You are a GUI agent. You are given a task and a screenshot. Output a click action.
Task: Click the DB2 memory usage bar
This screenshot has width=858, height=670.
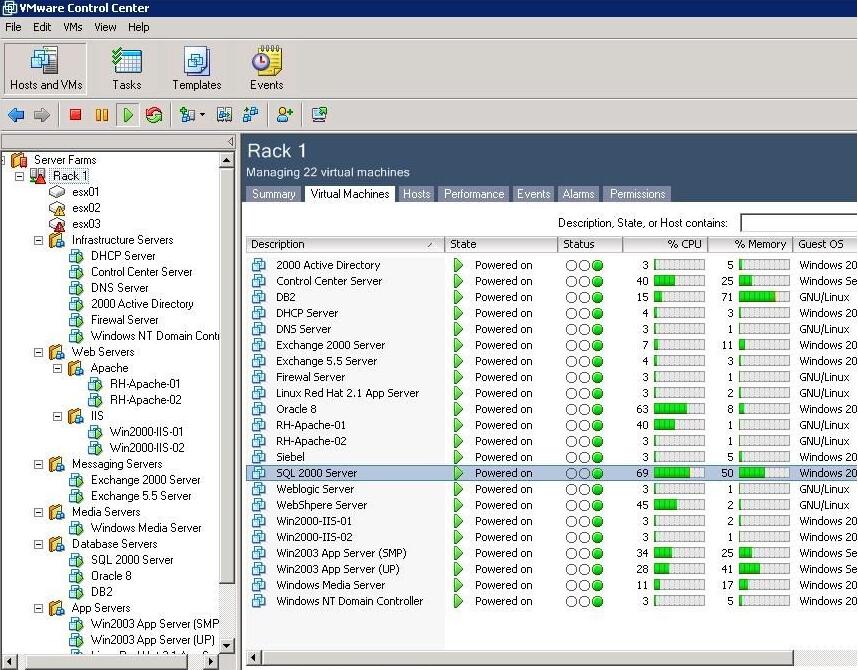point(764,297)
